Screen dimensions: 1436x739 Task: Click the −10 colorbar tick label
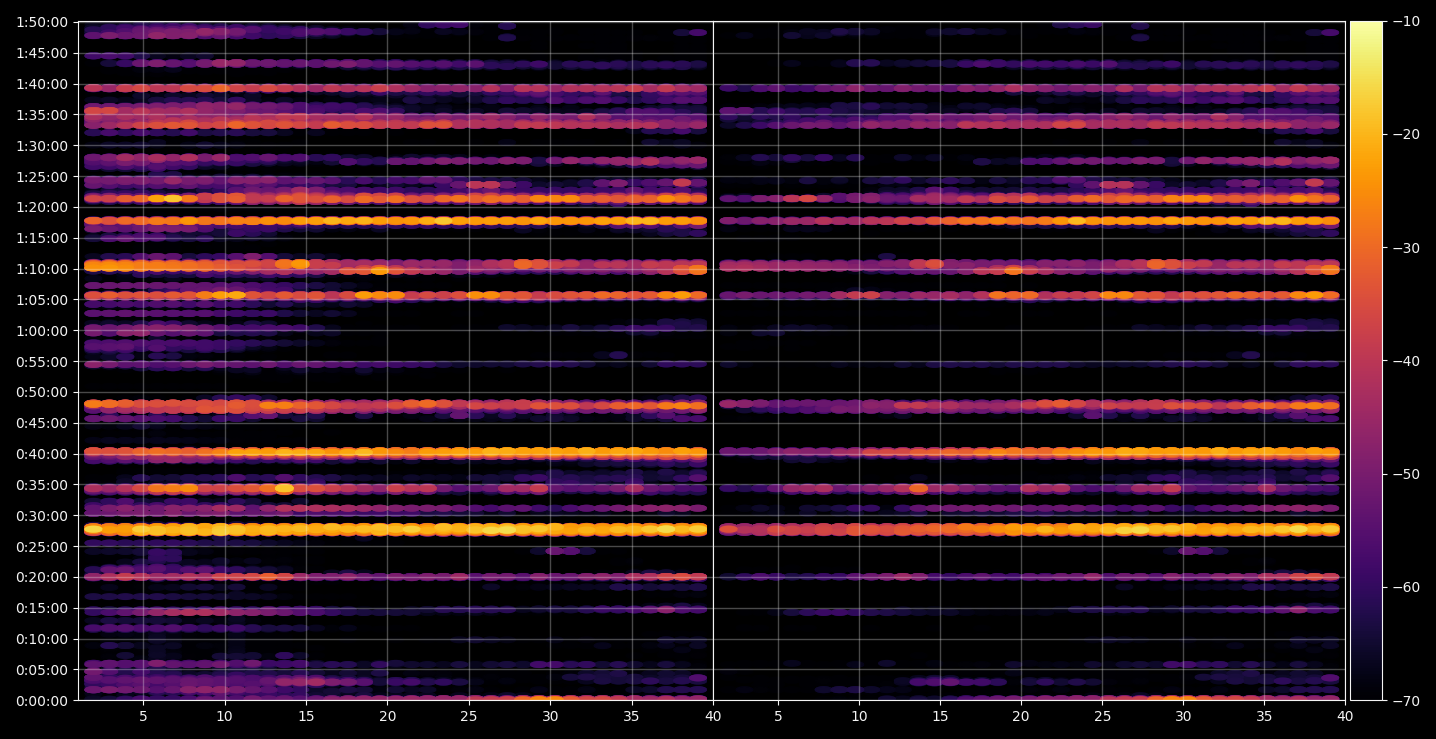1402,22
